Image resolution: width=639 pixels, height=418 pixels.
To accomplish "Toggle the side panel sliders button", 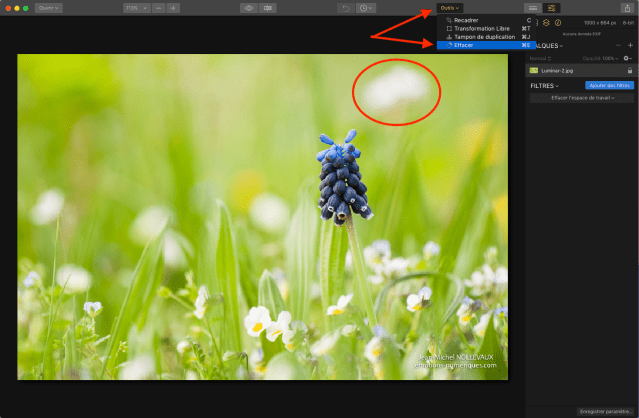I will (x=551, y=8).
